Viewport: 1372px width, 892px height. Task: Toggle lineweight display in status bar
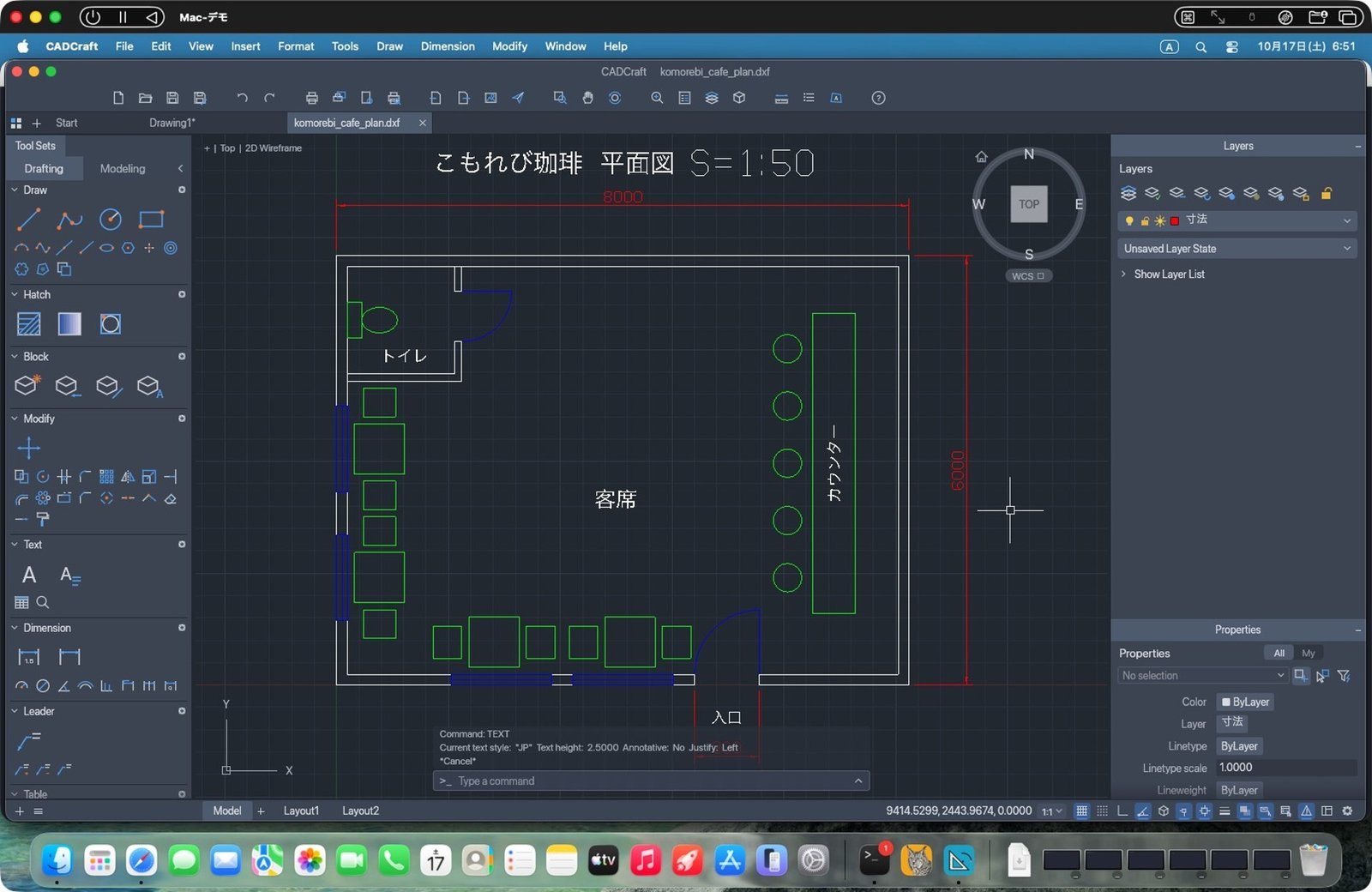(x=1225, y=811)
